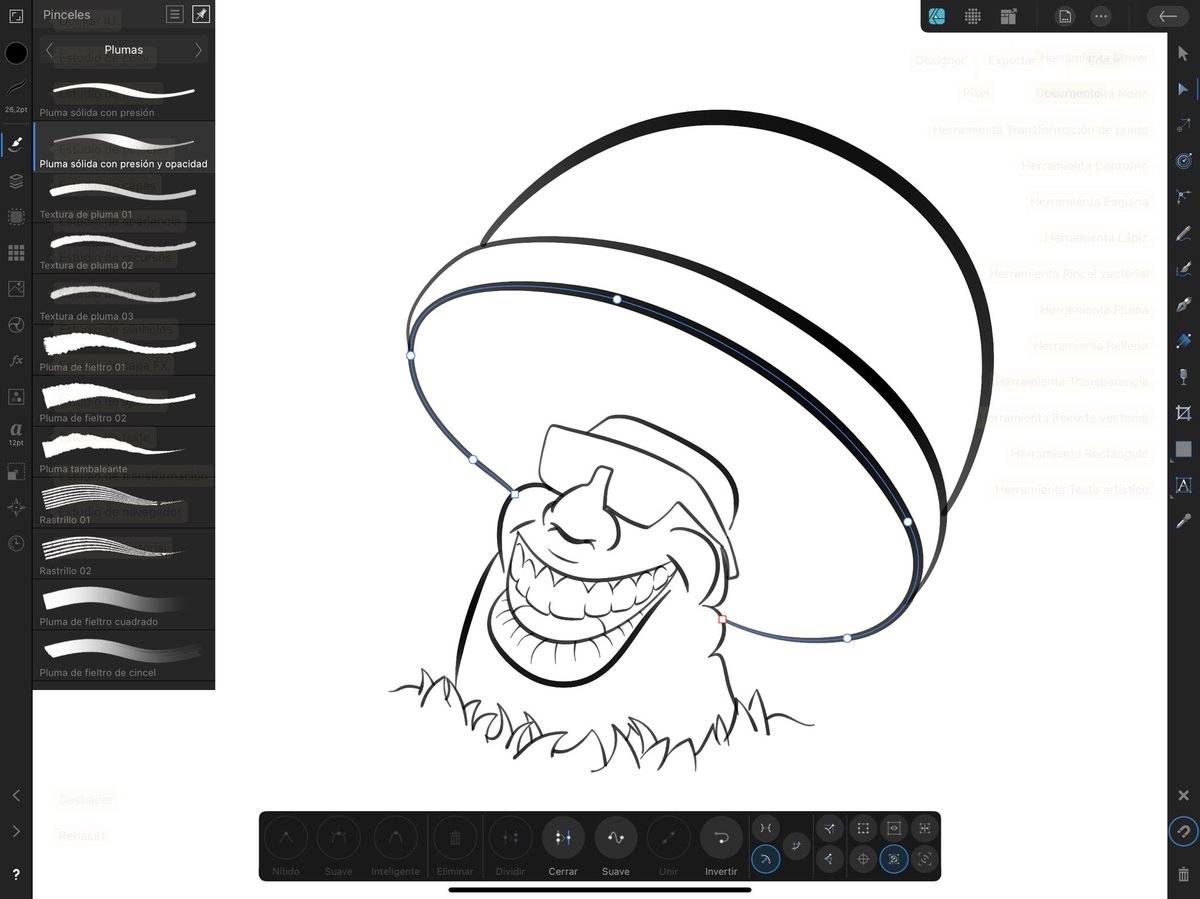The image size is (1200, 899).
Task: Go to next brush category chevron
Action: [x=198, y=49]
